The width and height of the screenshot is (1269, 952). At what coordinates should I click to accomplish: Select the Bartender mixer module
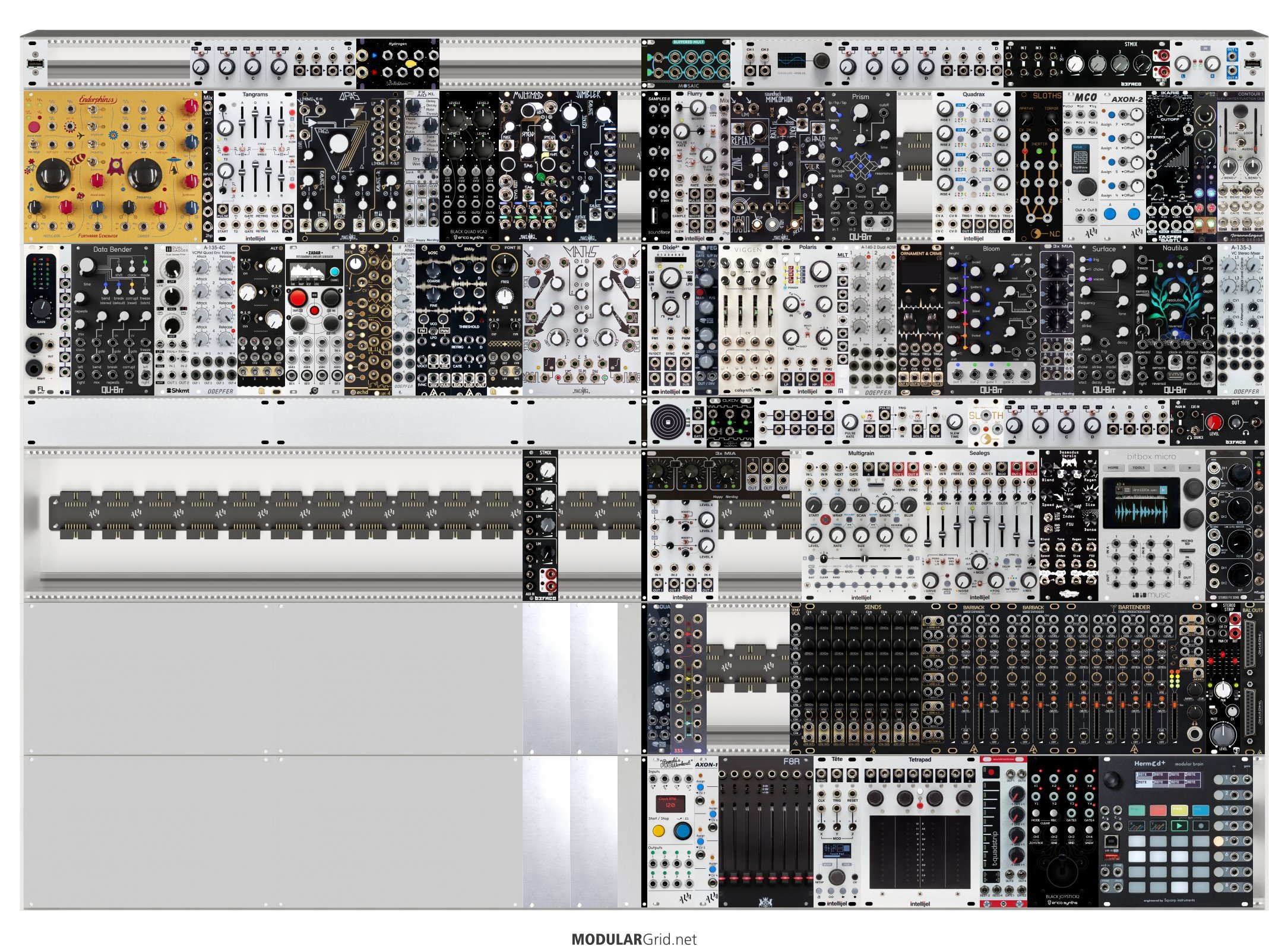point(1134,678)
